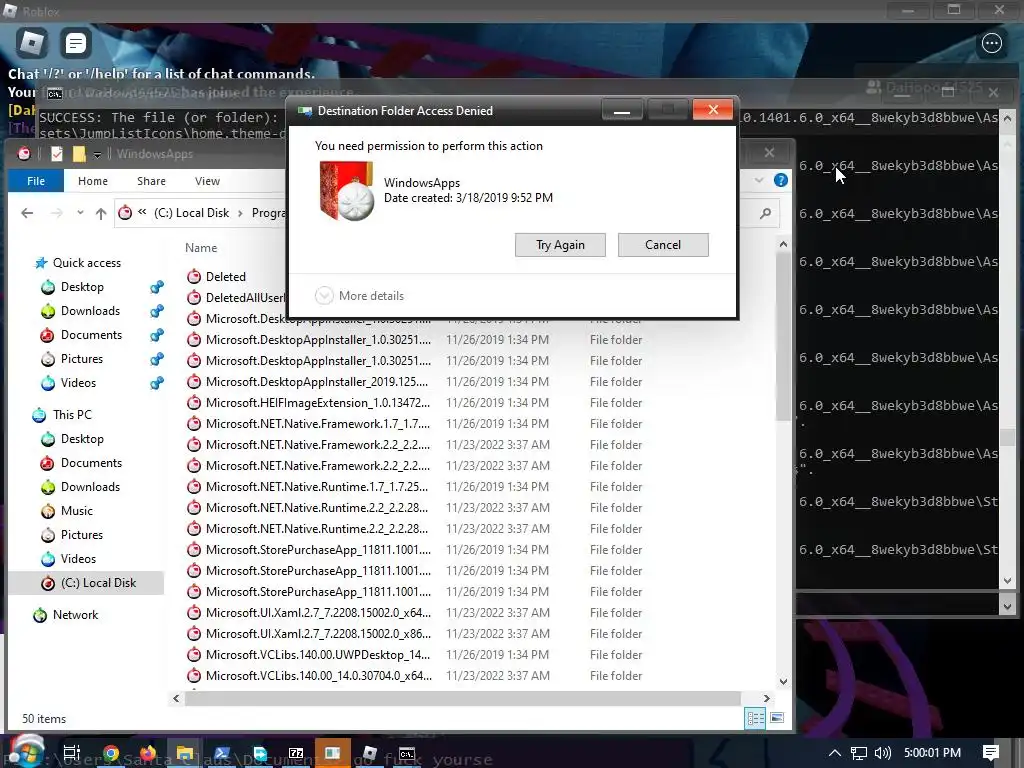
Task: Click the command prompt vertical scrollbar thumb
Action: click(1008, 436)
